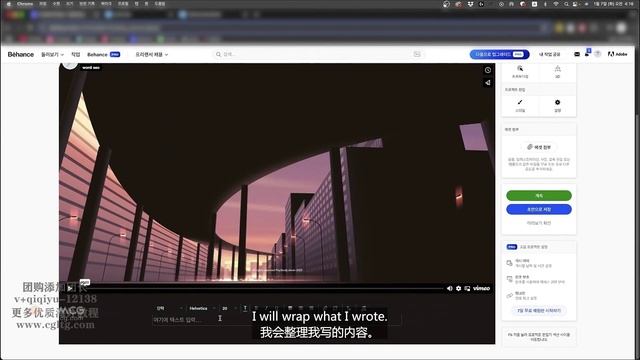The width and height of the screenshot is (640, 360).
Task: Select the 3D tool in sidebar
Action: pos(558,71)
